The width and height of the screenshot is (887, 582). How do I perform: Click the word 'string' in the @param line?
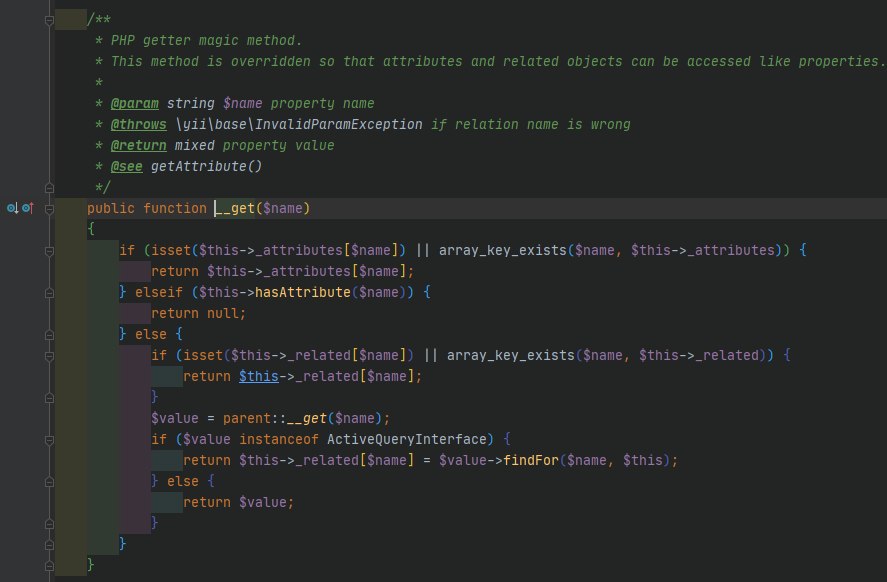click(x=191, y=104)
